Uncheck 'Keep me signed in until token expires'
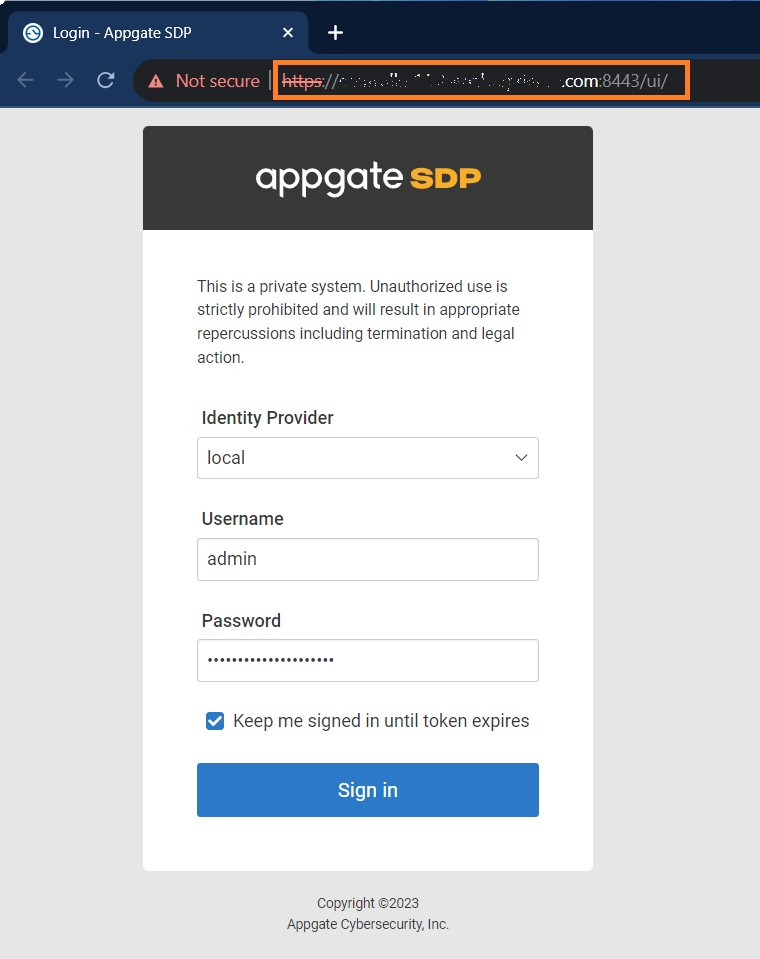760x959 pixels. [214, 719]
